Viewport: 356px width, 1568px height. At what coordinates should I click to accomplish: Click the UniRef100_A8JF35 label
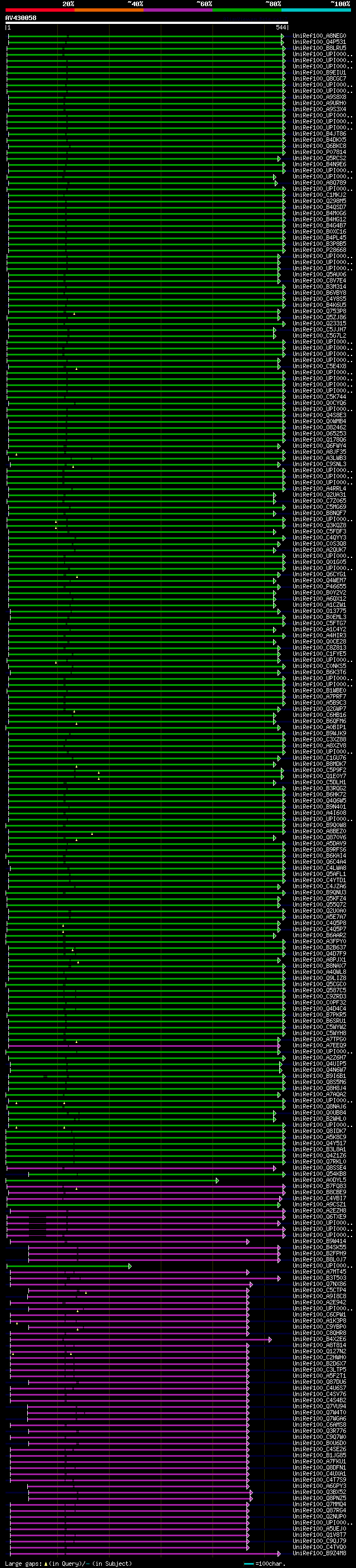(x=319, y=452)
